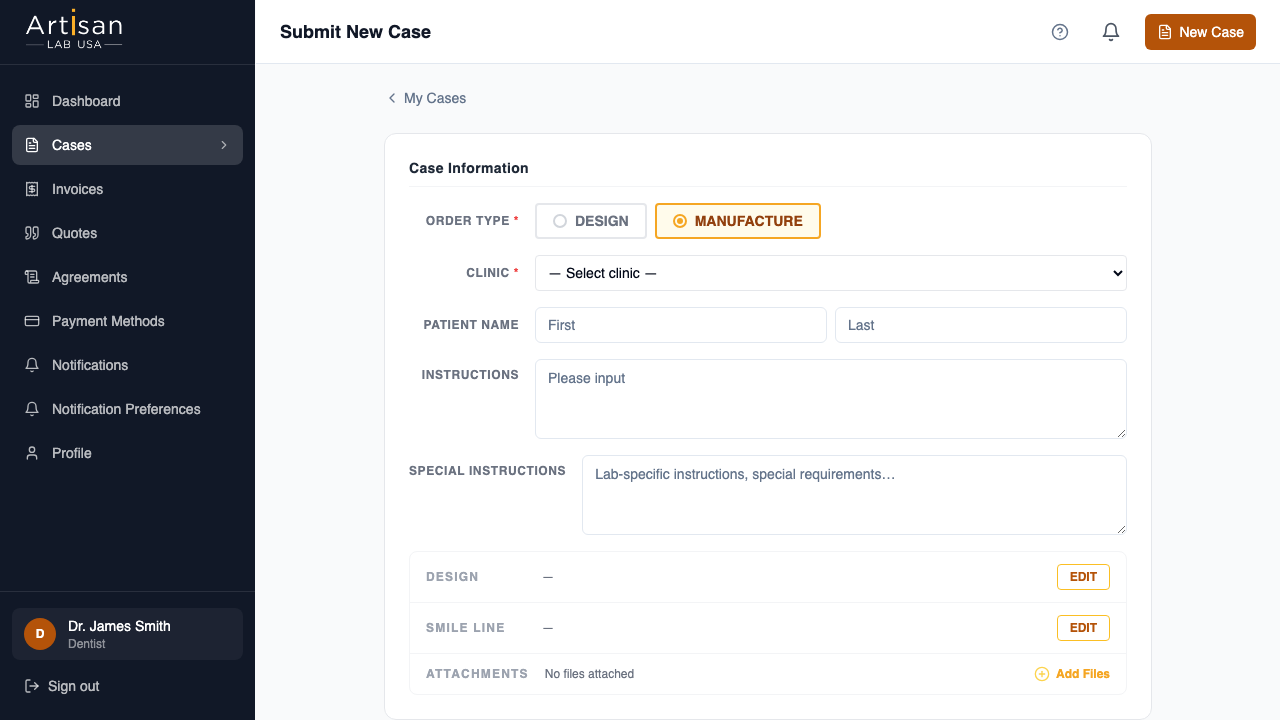Click the Profile person icon
Screen dimensions: 1280x720
tap(32, 453)
